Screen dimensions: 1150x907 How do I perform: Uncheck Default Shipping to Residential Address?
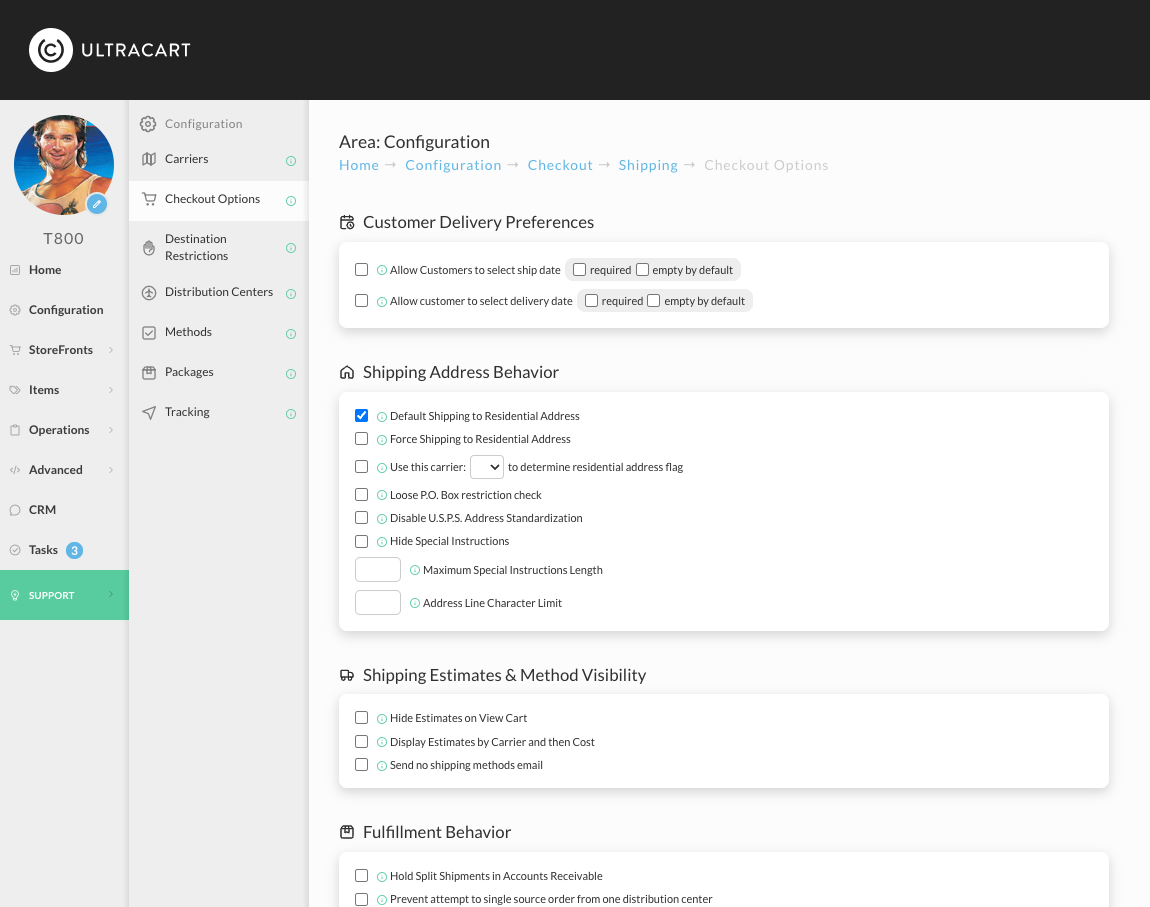(x=362, y=416)
